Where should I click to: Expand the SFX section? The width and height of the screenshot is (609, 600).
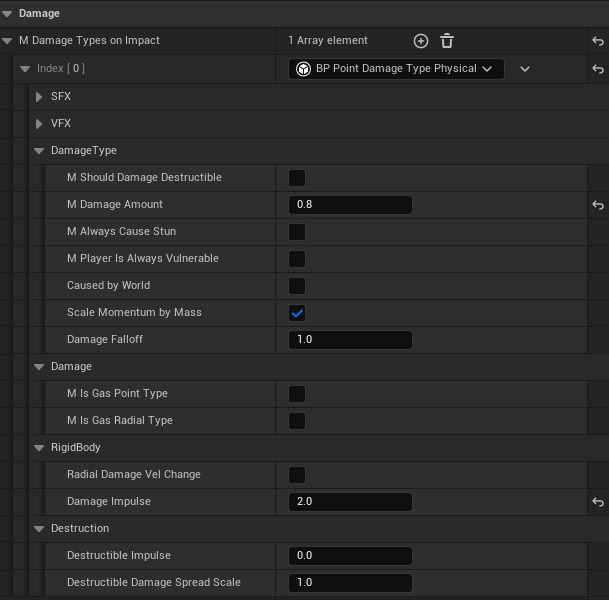coord(39,97)
